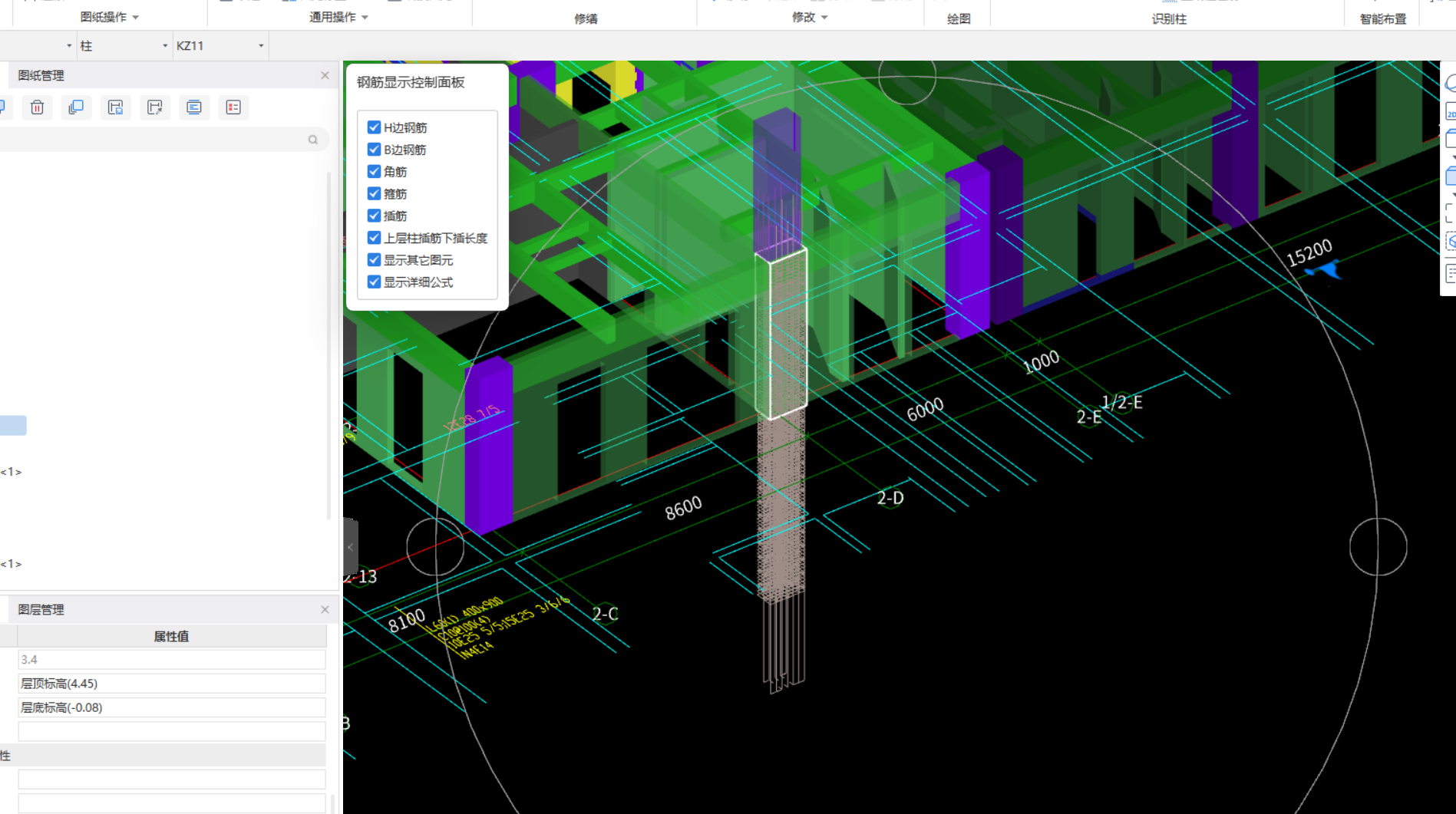1456x814 pixels.
Task: Toggle the 角筋 checkbox
Action: tap(374, 172)
